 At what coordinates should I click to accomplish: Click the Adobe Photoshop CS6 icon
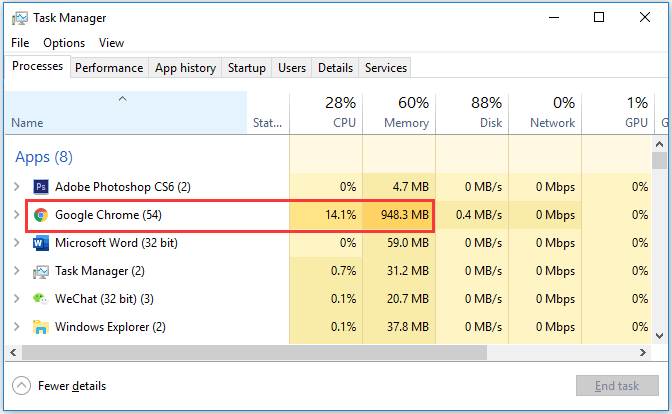(x=41, y=187)
